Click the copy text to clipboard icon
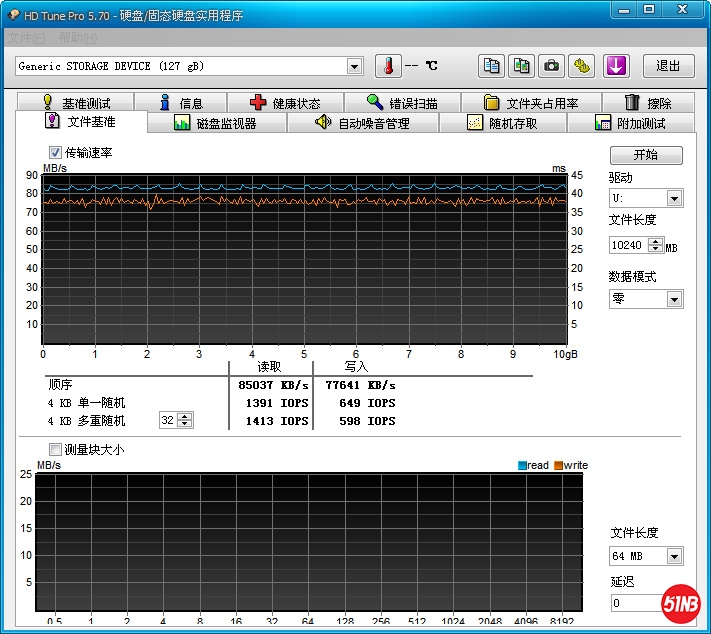This screenshot has height=634, width=711. click(491, 66)
